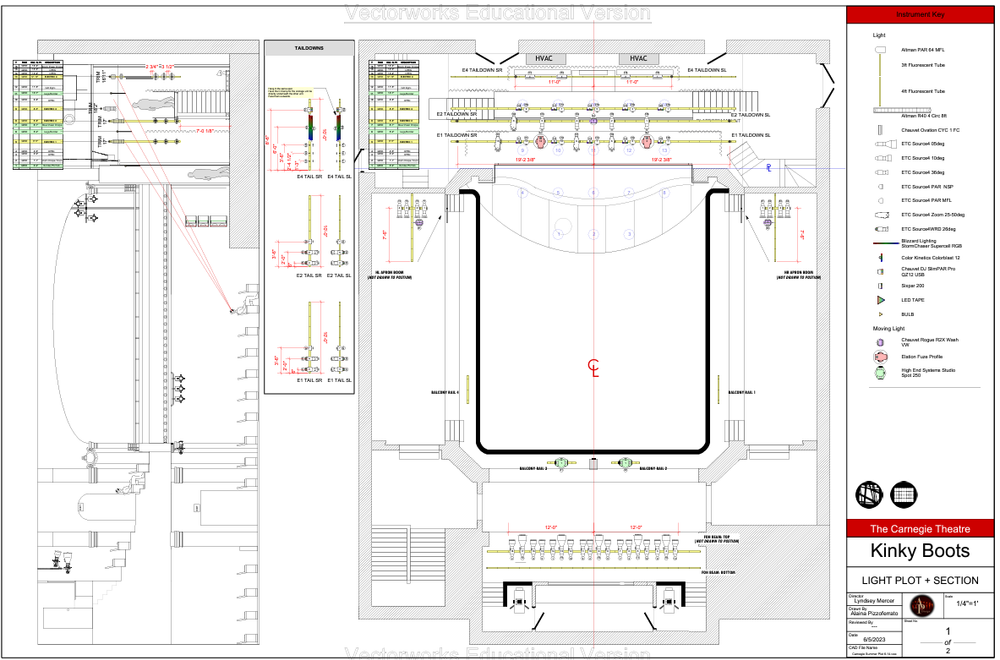Click the E2 TAIL SR detail label

(x=309, y=275)
